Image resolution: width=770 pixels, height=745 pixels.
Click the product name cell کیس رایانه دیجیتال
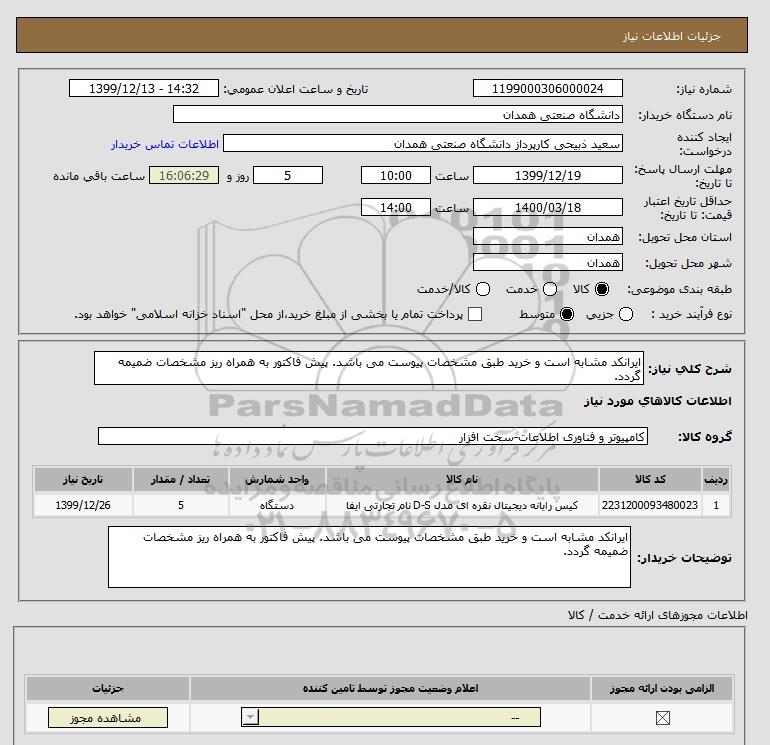point(462,505)
